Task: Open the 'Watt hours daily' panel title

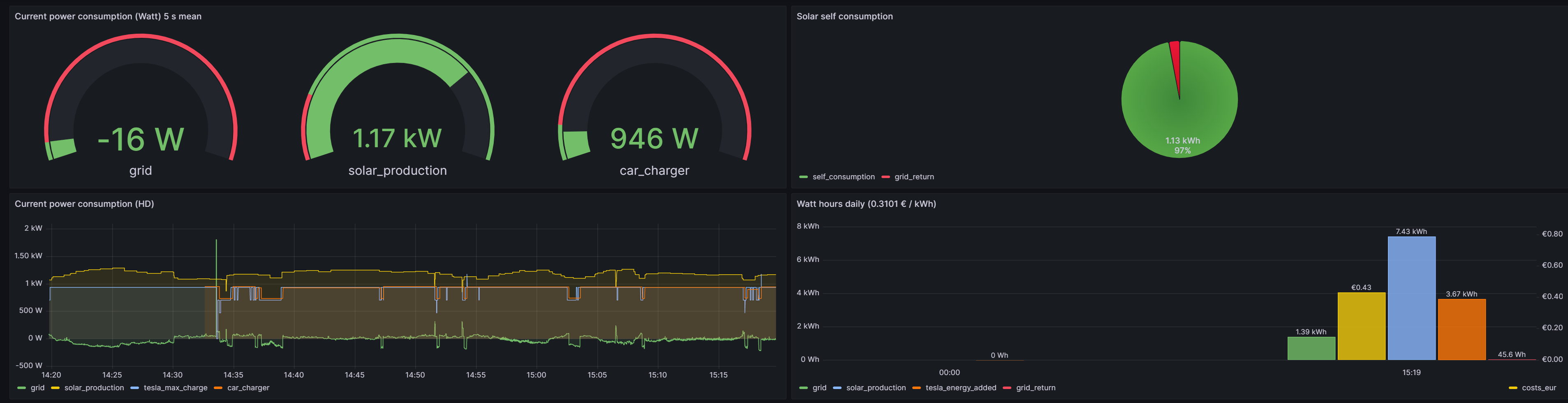Action: 865,204
